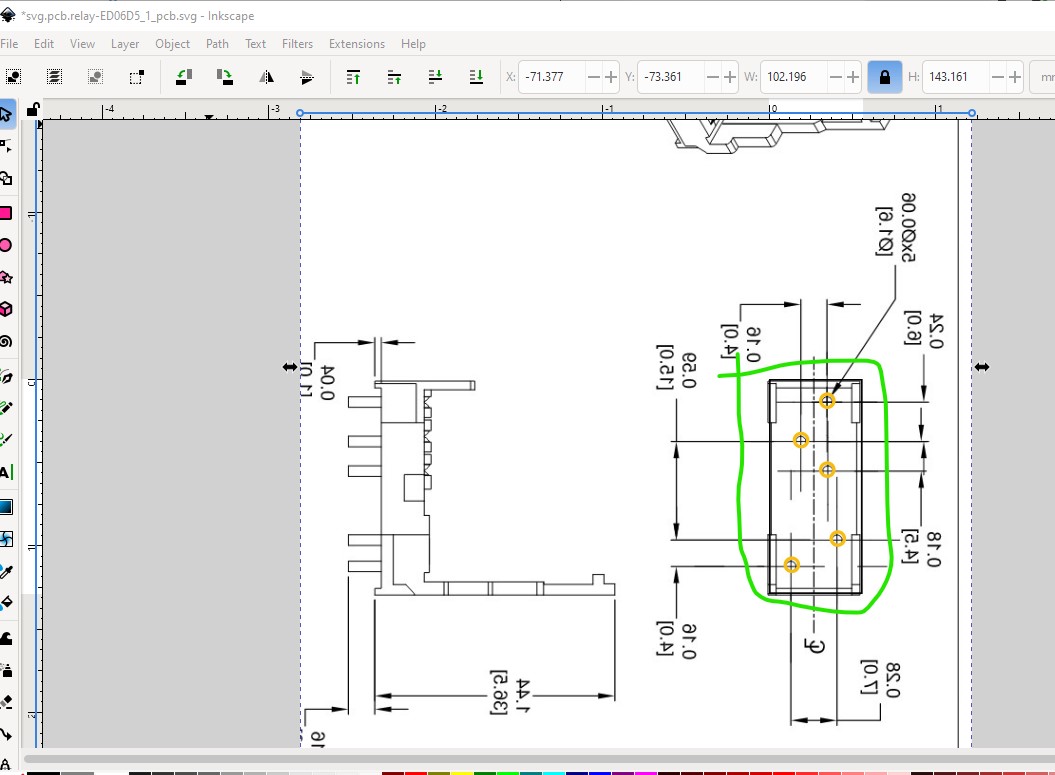Toggle the guides lock on ruler corner
Screen dimensions: 1055x775
tap(33, 109)
